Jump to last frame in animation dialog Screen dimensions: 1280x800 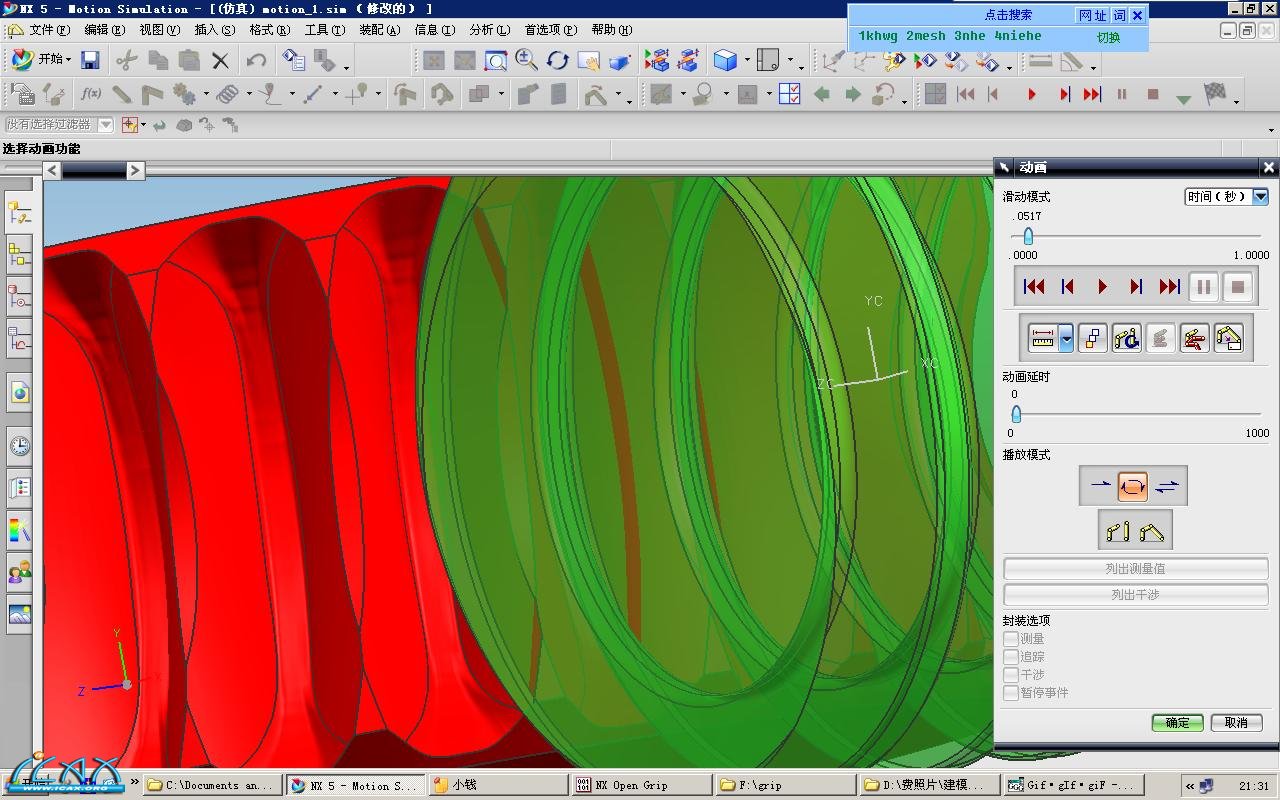click(x=1170, y=287)
